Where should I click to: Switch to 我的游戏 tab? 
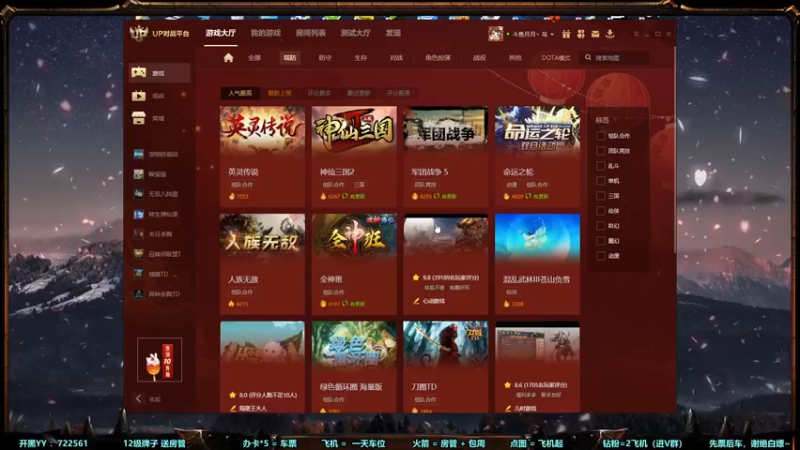(x=265, y=33)
